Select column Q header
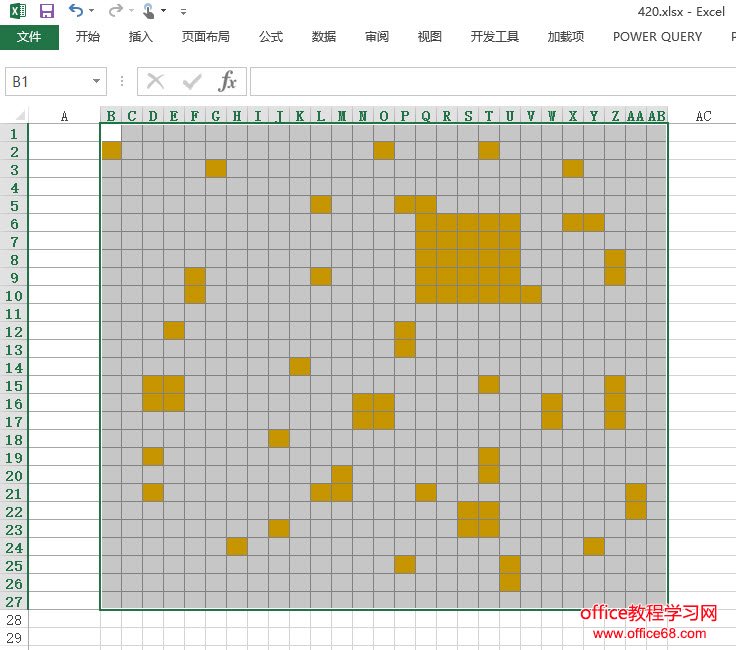736x650 pixels. click(426, 116)
